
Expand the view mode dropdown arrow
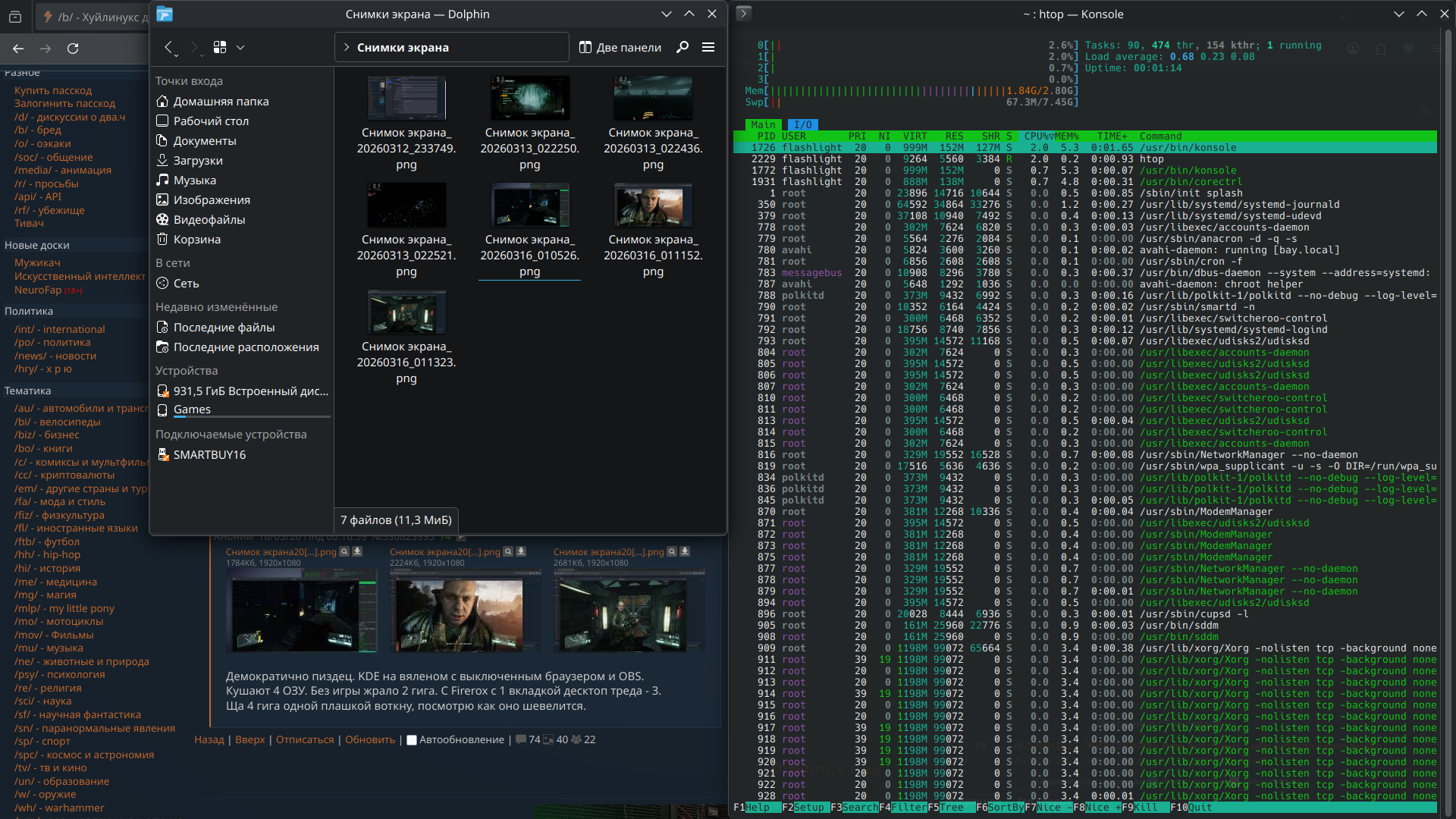click(x=240, y=47)
